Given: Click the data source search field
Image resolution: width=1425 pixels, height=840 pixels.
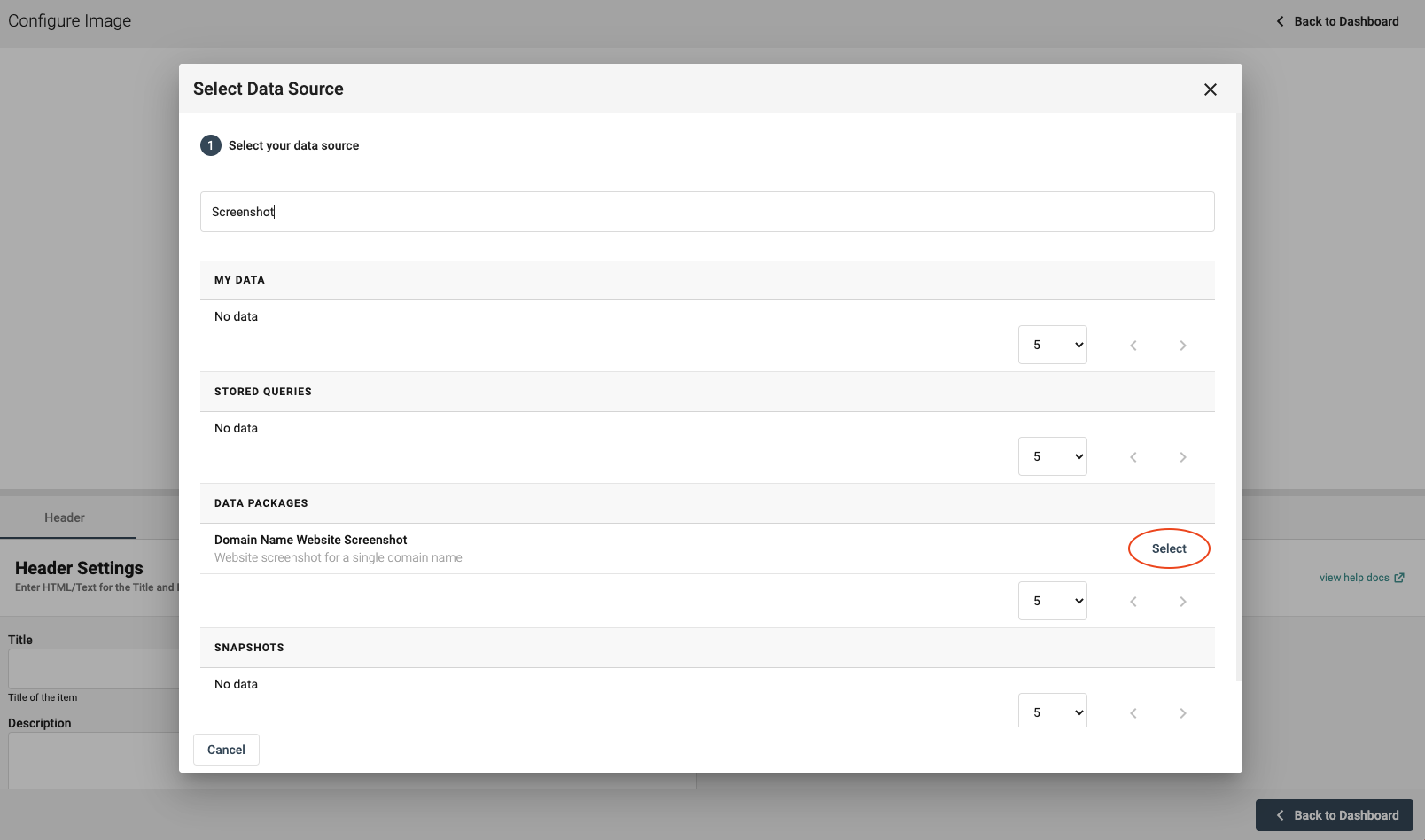Looking at the screenshot, I should 706,212.
